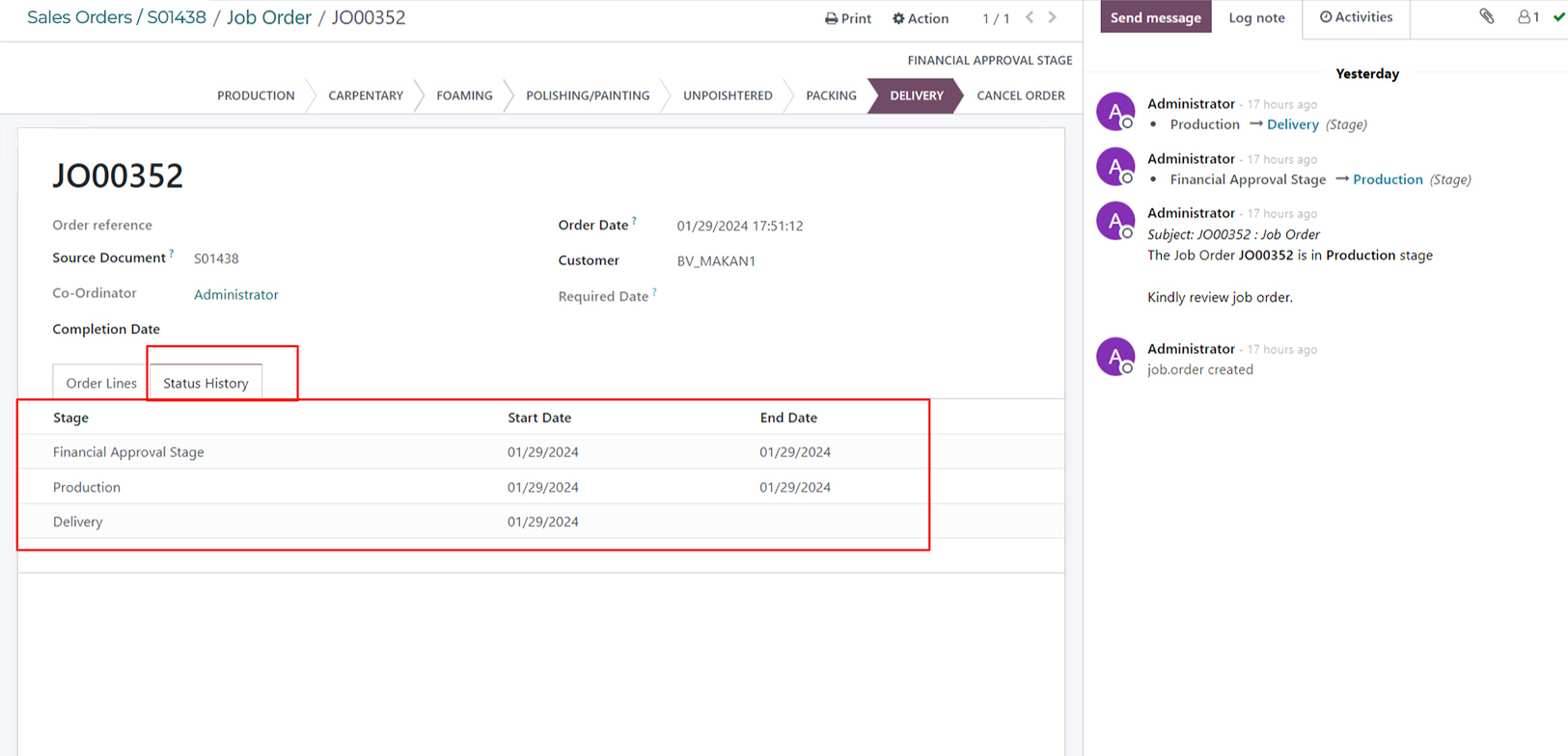Open the Log note tab

[x=1256, y=17]
